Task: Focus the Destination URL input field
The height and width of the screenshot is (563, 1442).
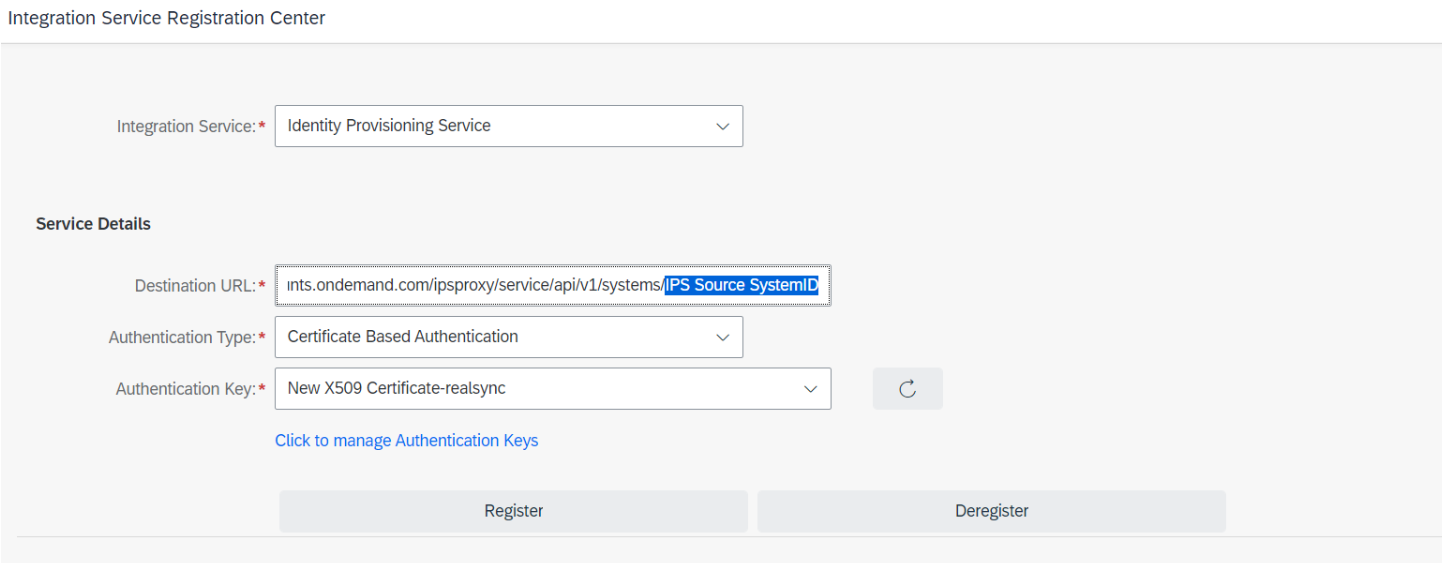Action: pos(552,285)
